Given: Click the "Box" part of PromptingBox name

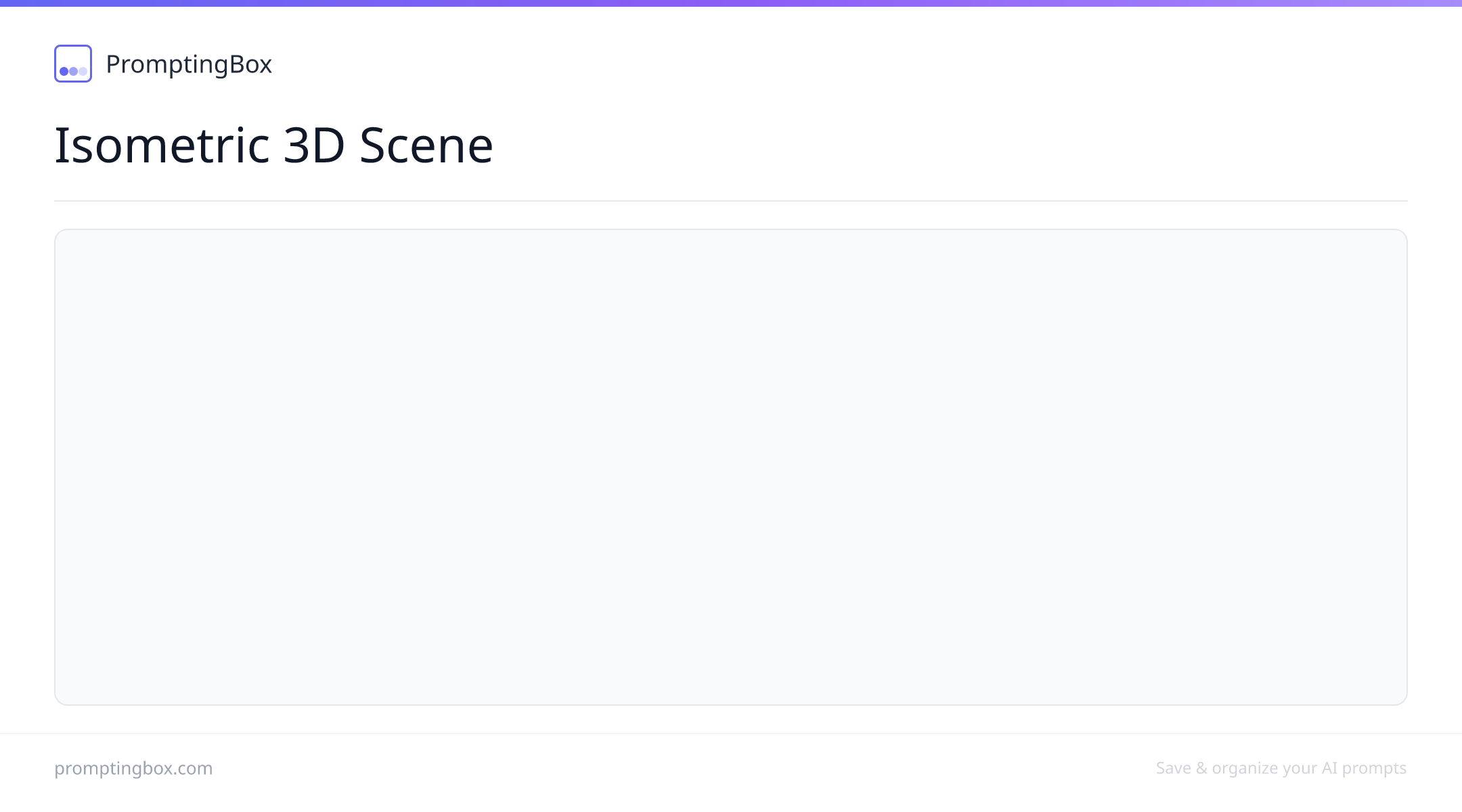Looking at the screenshot, I should [x=250, y=64].
